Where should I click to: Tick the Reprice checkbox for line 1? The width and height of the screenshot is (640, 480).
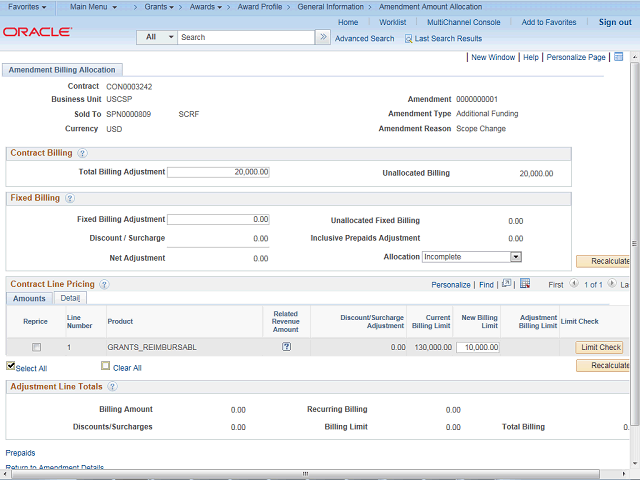(x=36, y=347)
